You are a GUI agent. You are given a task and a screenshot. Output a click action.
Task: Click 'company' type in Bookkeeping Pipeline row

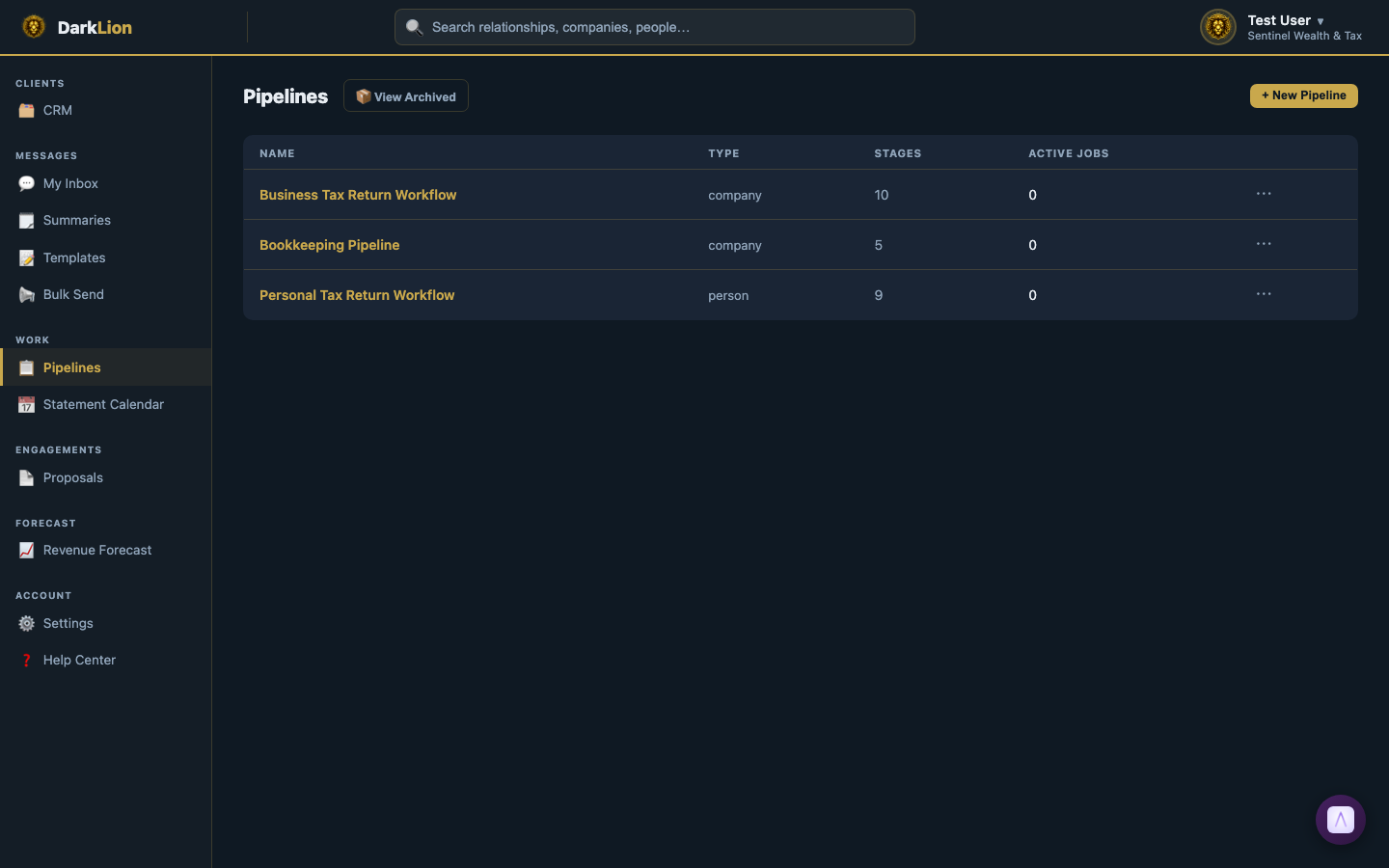(x=735, y=245)
